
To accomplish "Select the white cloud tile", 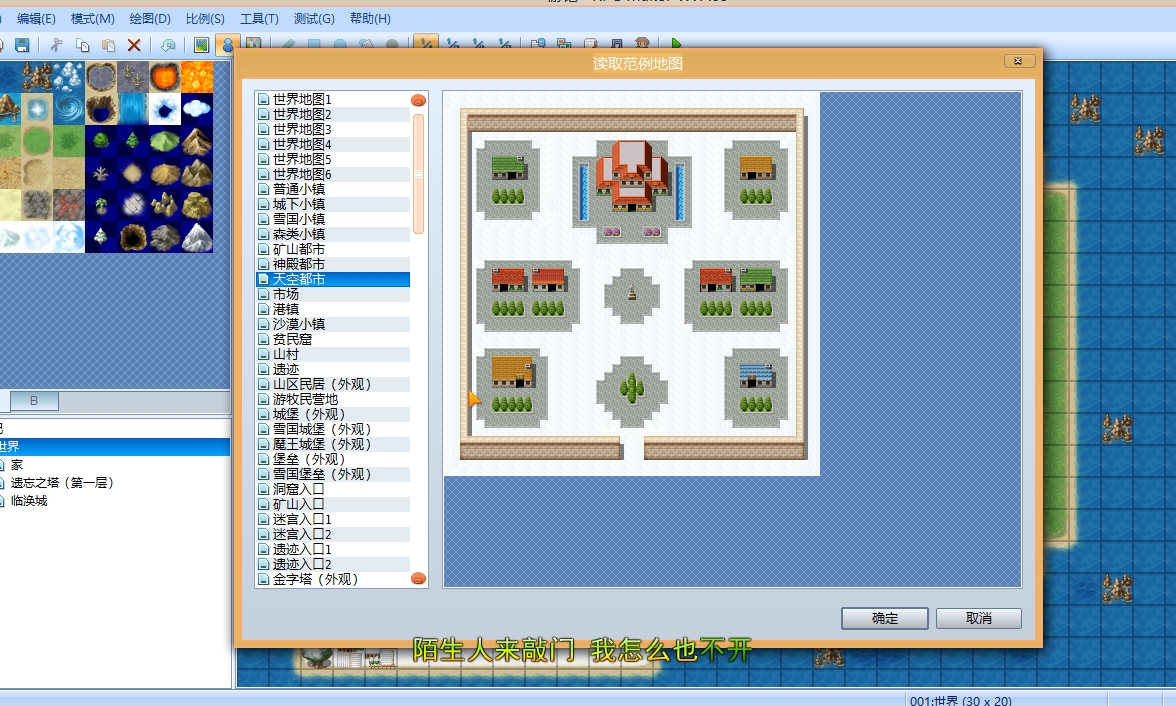I will point(196,109).
